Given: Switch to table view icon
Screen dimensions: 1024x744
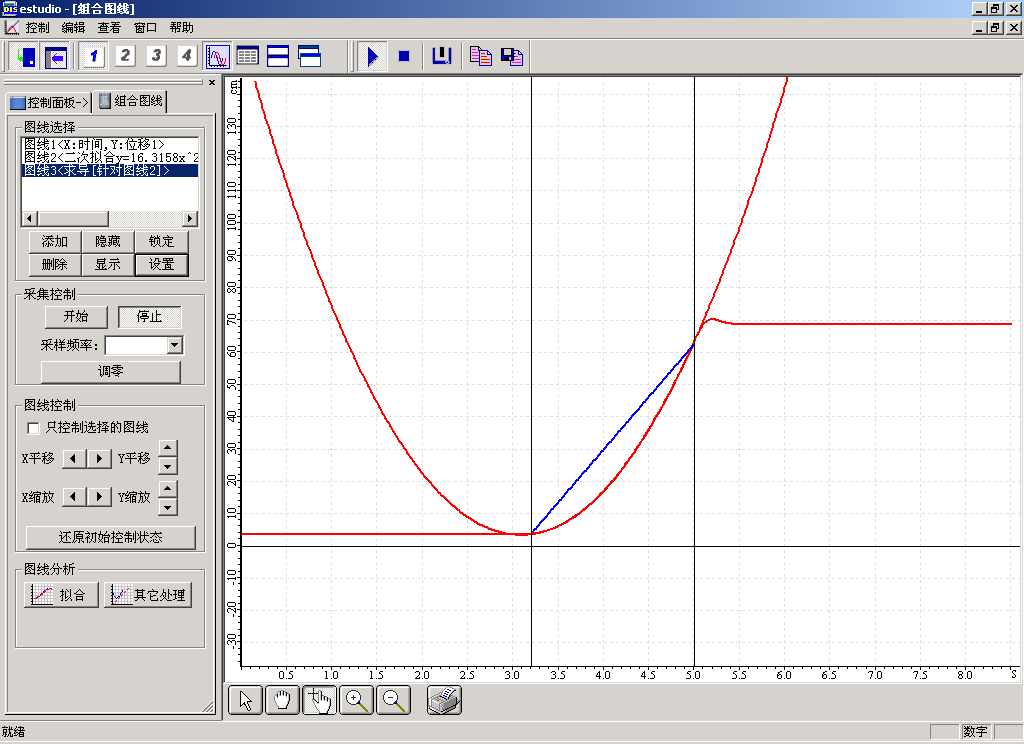Looking at the screenshot, I should (247, 56).
